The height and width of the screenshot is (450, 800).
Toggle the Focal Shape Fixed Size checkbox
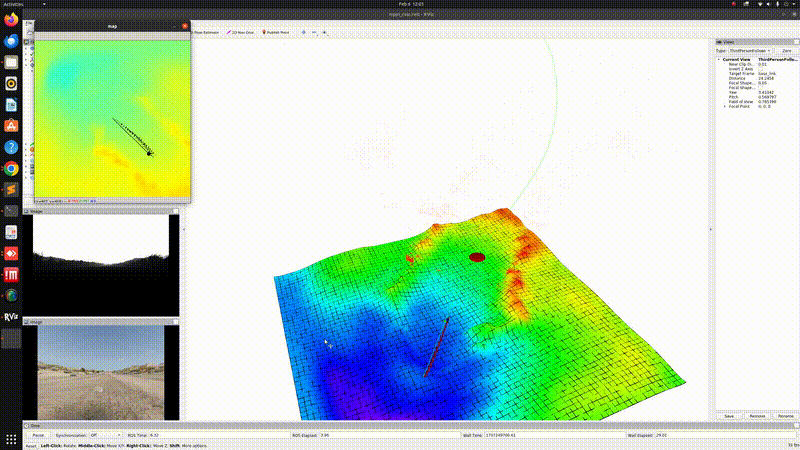coord(760,88)
